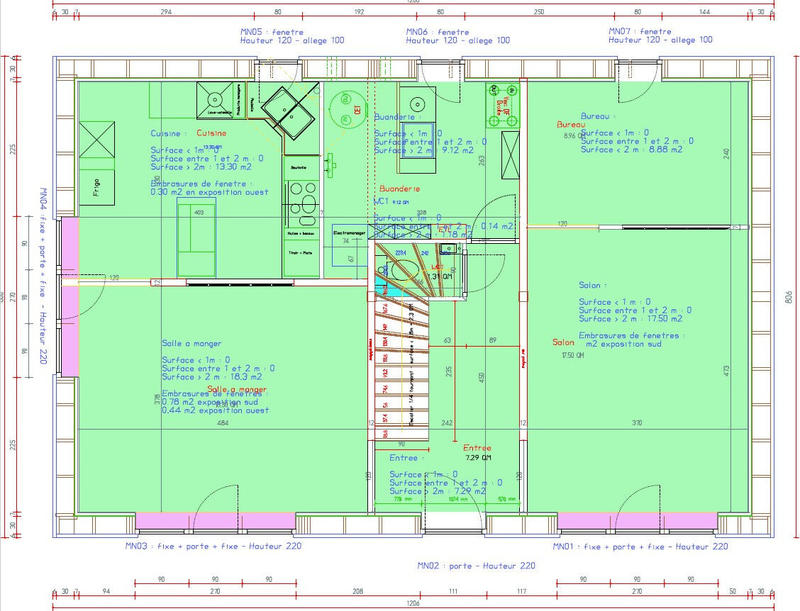Click the washing machine block in the Buanderie
Screen dimensions: 800x611
(416, 103)
